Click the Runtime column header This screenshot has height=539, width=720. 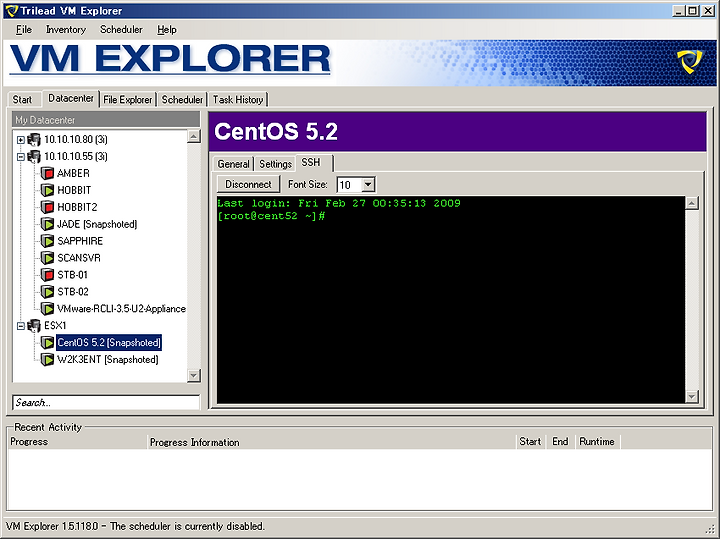pyautogui.click(x=597, y=442)
